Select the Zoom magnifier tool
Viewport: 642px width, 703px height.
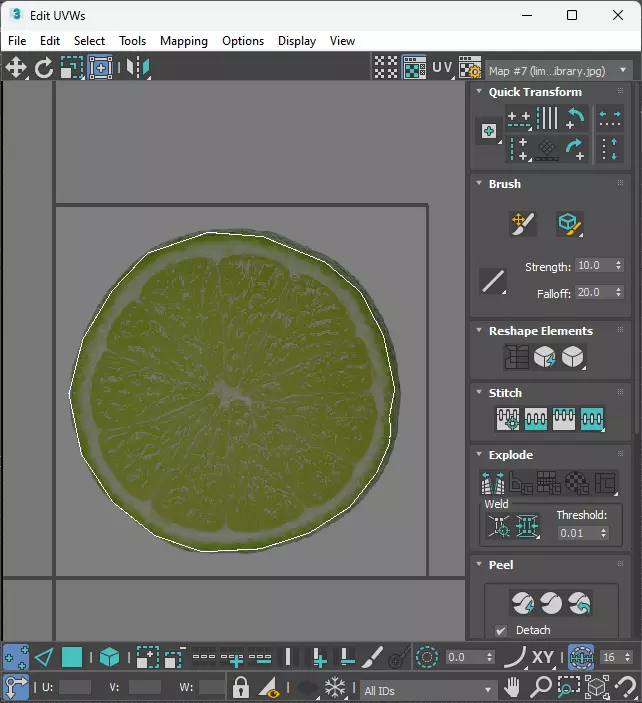(541, 687)
